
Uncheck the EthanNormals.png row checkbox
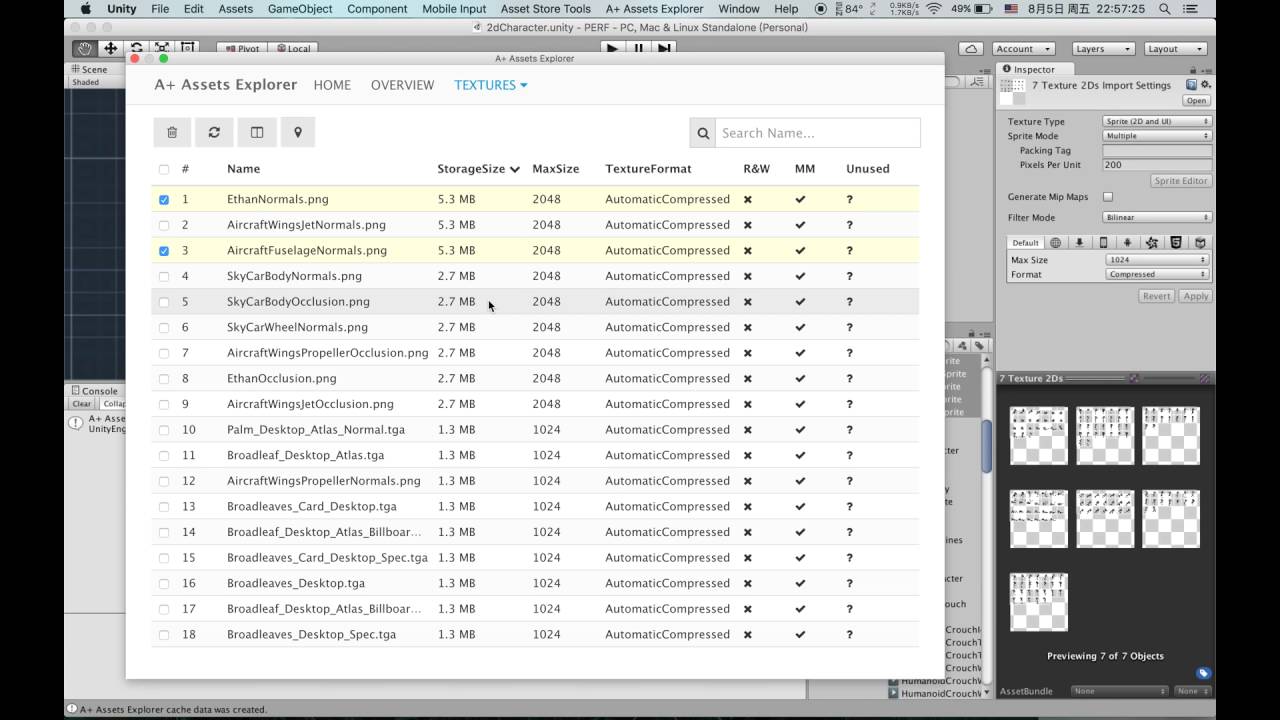coord(164,199)
